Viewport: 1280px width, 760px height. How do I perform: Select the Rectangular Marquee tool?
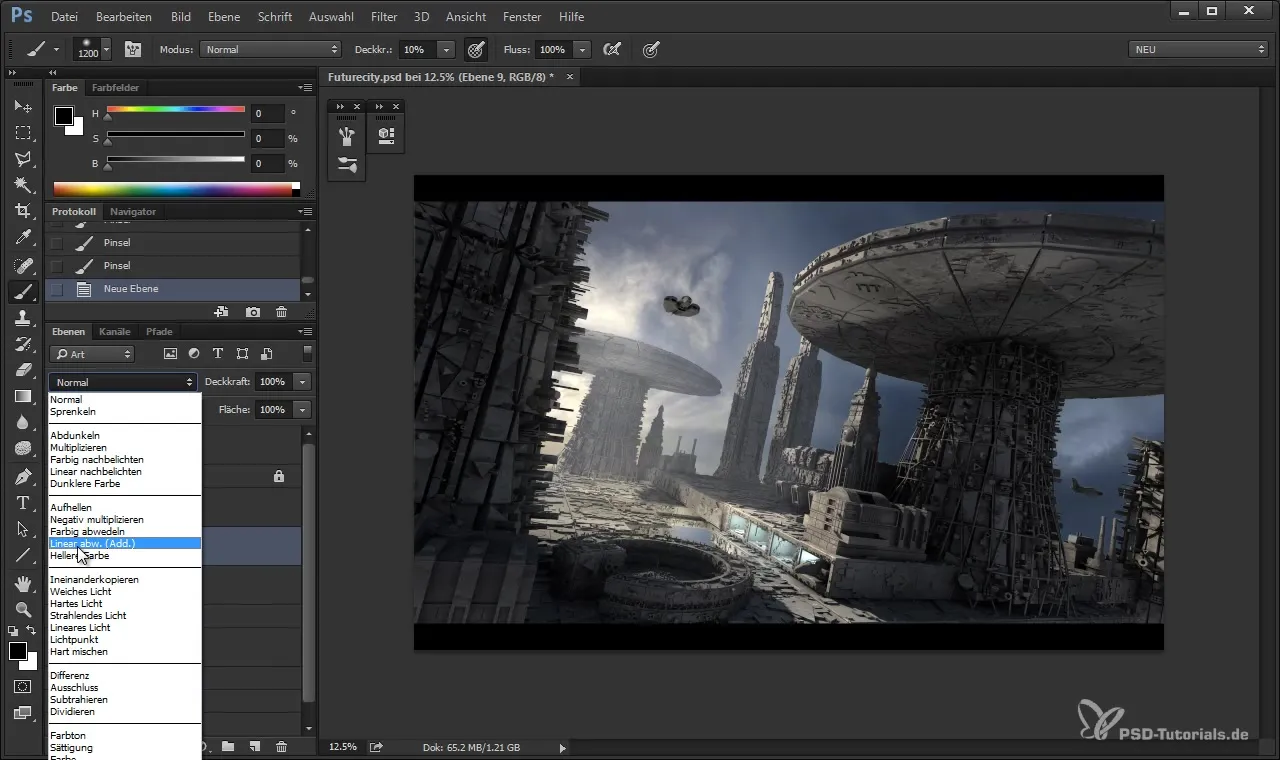pos(22,132)
